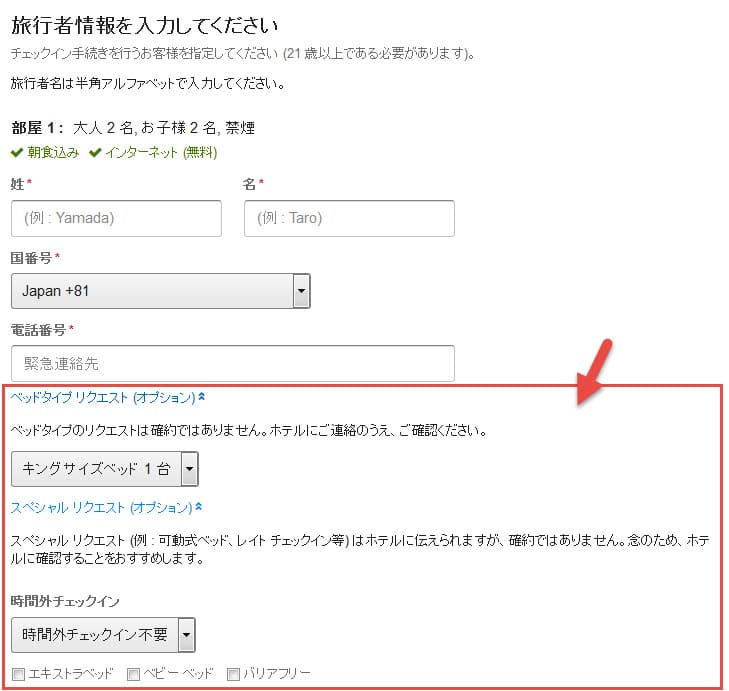Open the キングサイズベッド 1 台 bed type dropdown
Viewport: 729px width, 691px height.
click(105, 469)
